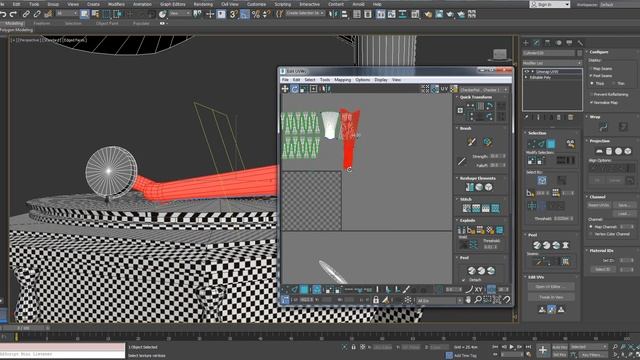The height and width of the screenshot is (360, 640).
Task: Open the Graph Editors menu
Action: pyautogui.click(x=172, y=4)
